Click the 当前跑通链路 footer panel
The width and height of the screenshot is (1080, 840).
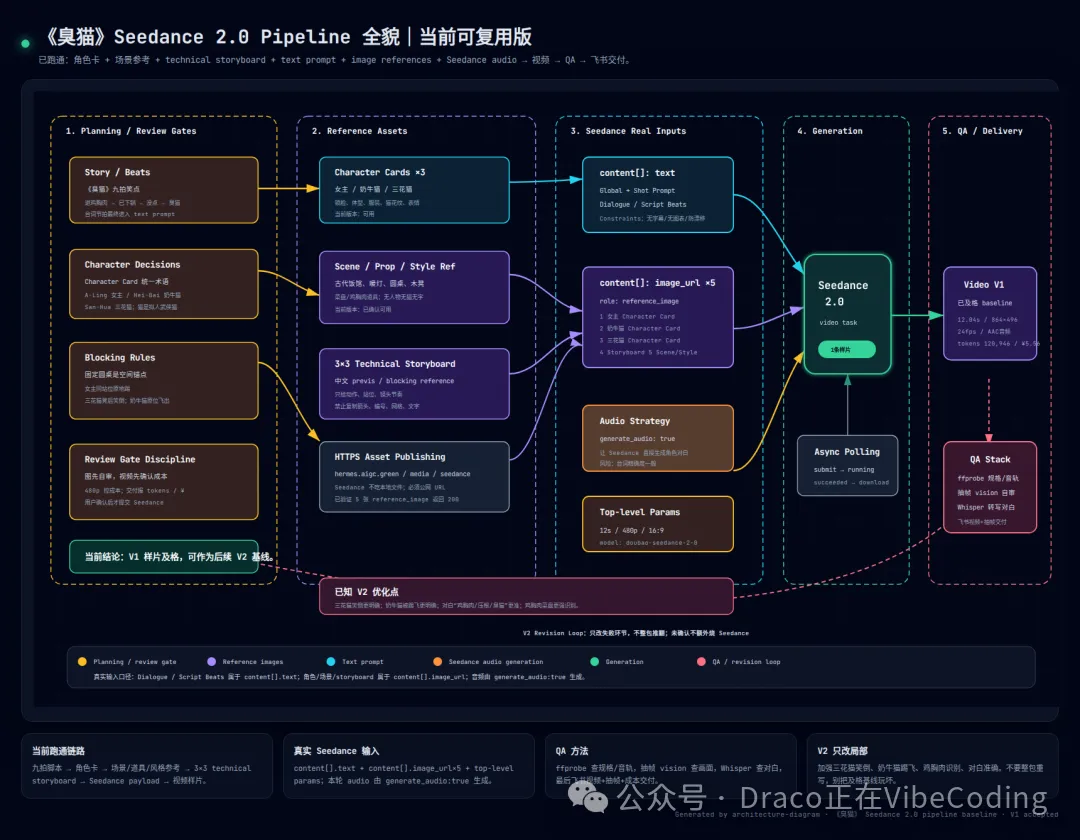(147, 766)
